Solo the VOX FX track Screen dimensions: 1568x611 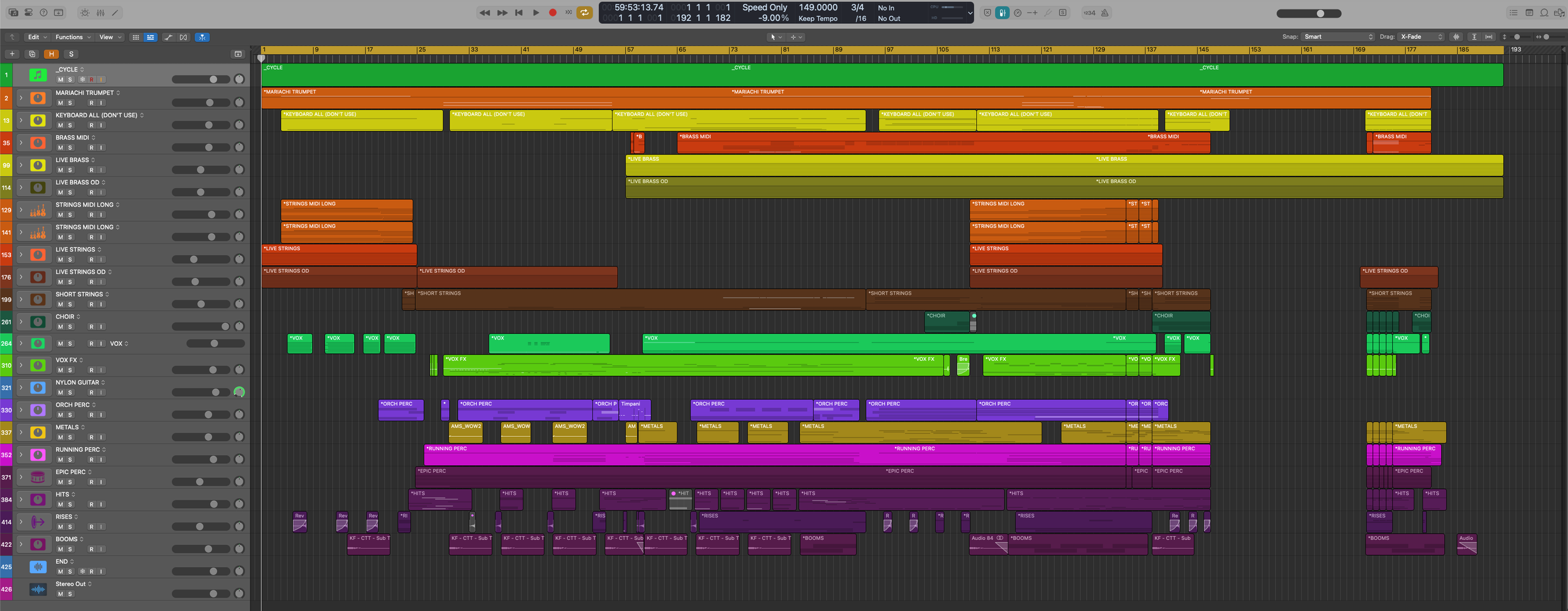(70, 370)
